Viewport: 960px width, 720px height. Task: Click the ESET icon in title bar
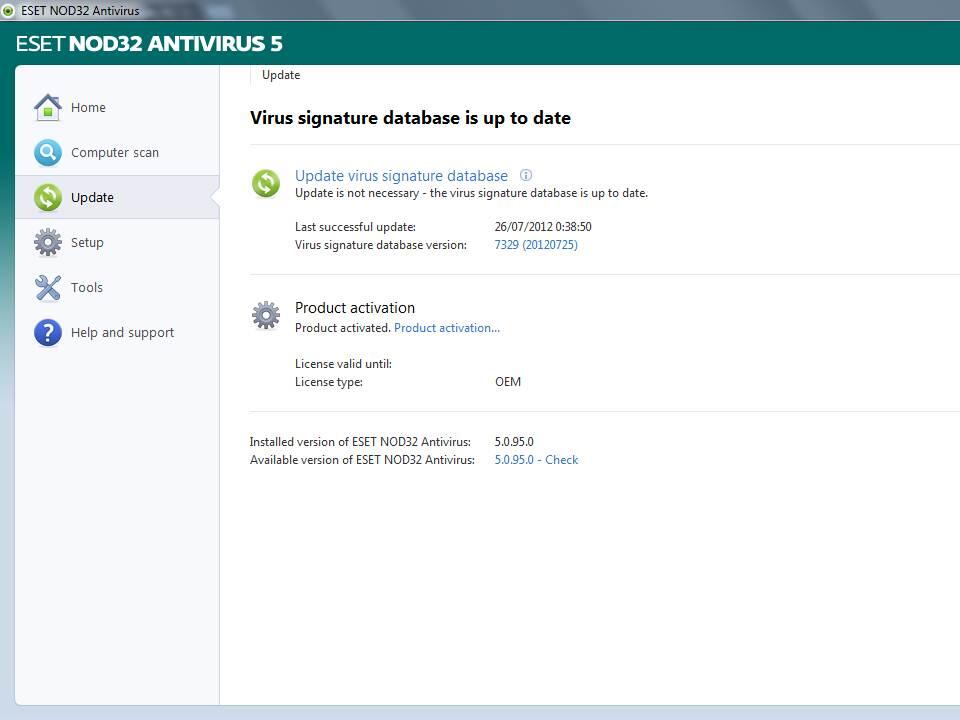(x=8, y=11)
